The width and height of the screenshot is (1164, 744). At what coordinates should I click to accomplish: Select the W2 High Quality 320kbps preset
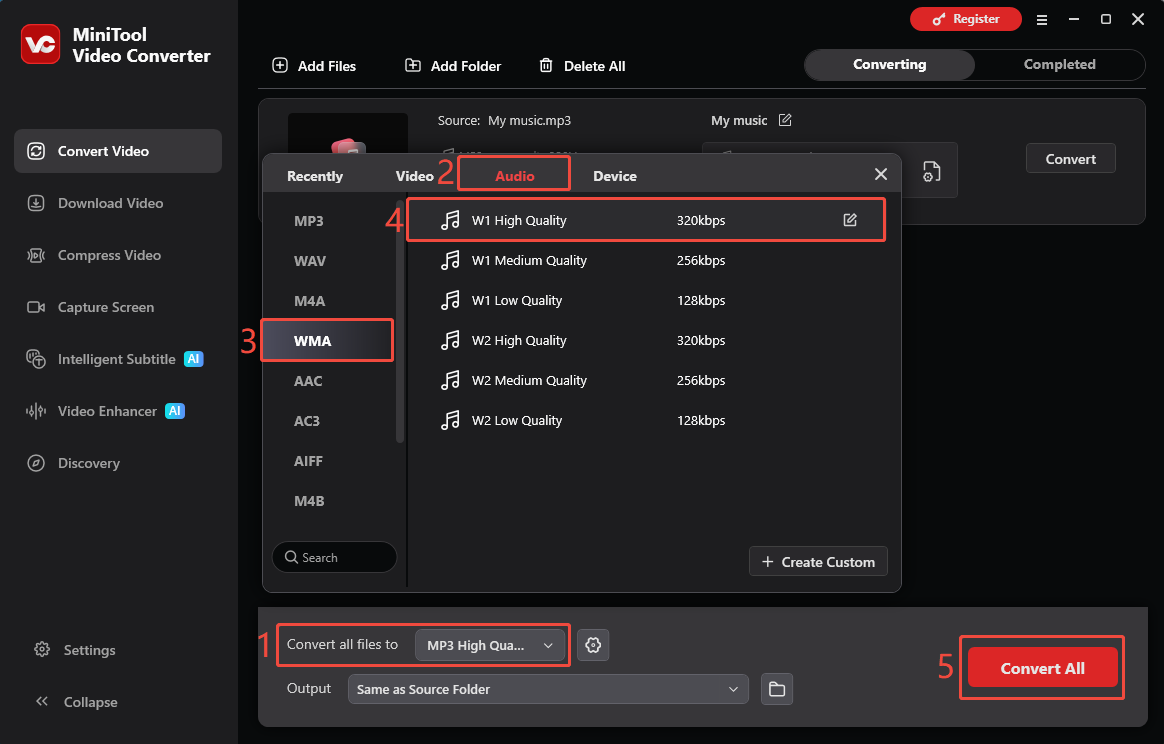point(646,341)
